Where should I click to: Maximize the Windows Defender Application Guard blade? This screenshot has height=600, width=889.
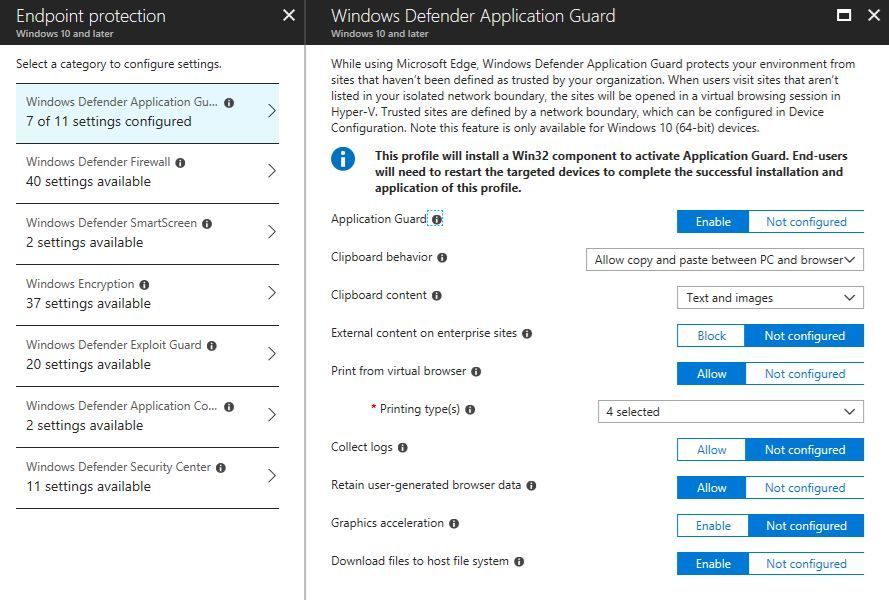coord(844,15)
